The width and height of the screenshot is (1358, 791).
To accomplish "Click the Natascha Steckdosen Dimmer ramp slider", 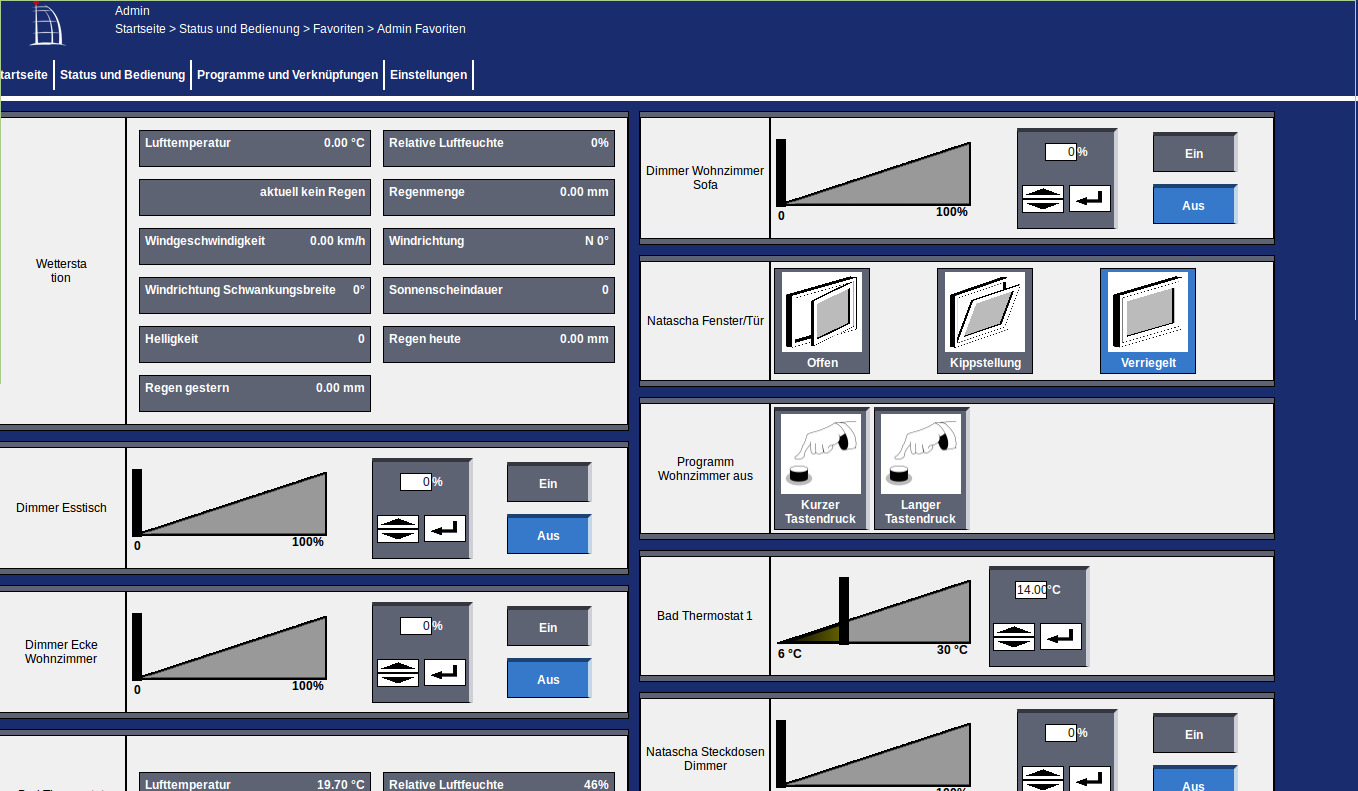I will pos(875,754).
